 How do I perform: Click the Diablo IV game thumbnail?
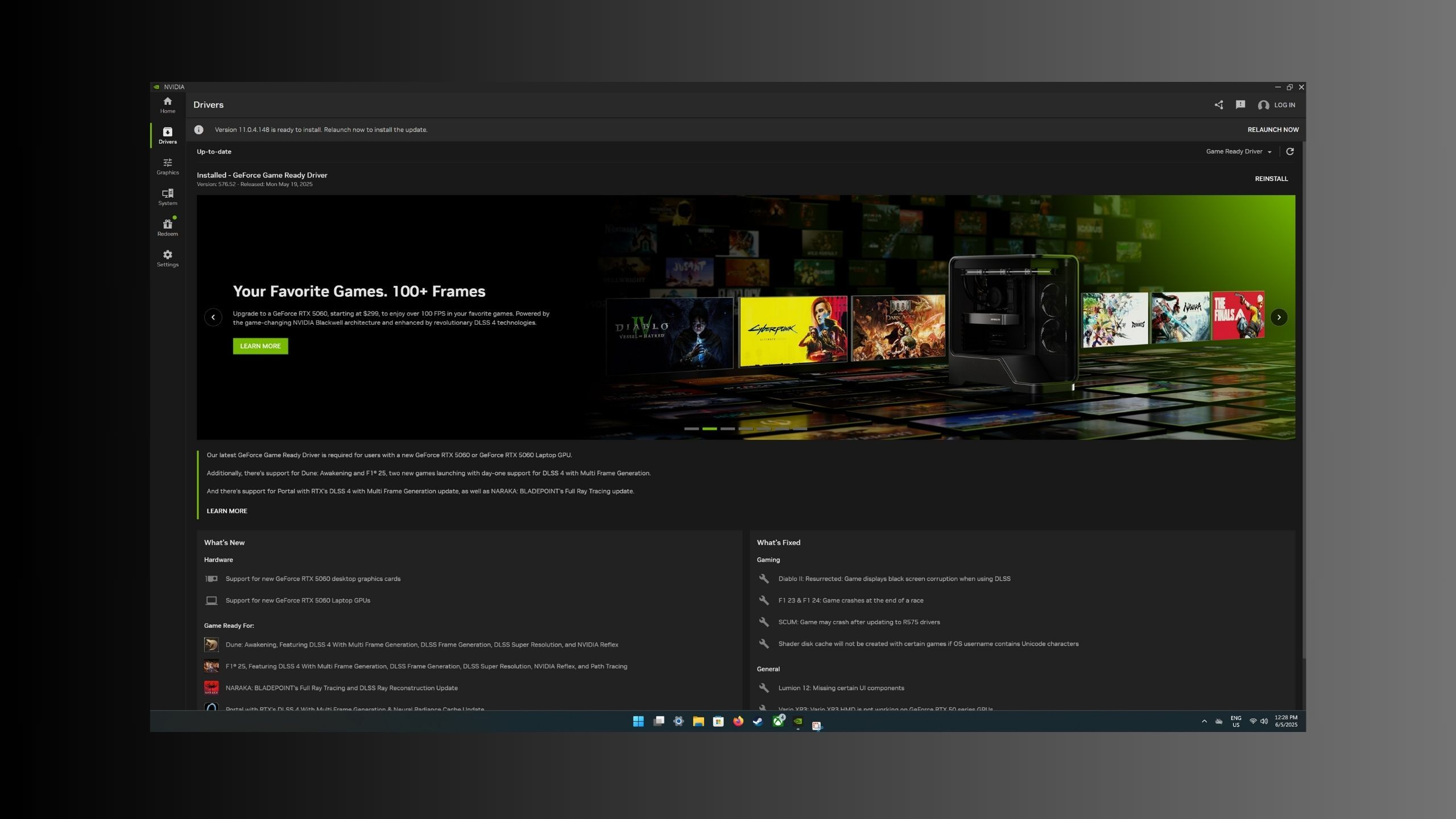[x=669, y=336]
